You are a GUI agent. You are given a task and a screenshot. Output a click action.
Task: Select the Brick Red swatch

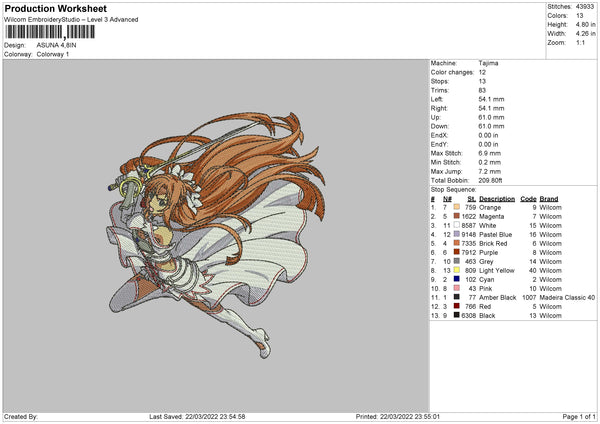[456, 243]
